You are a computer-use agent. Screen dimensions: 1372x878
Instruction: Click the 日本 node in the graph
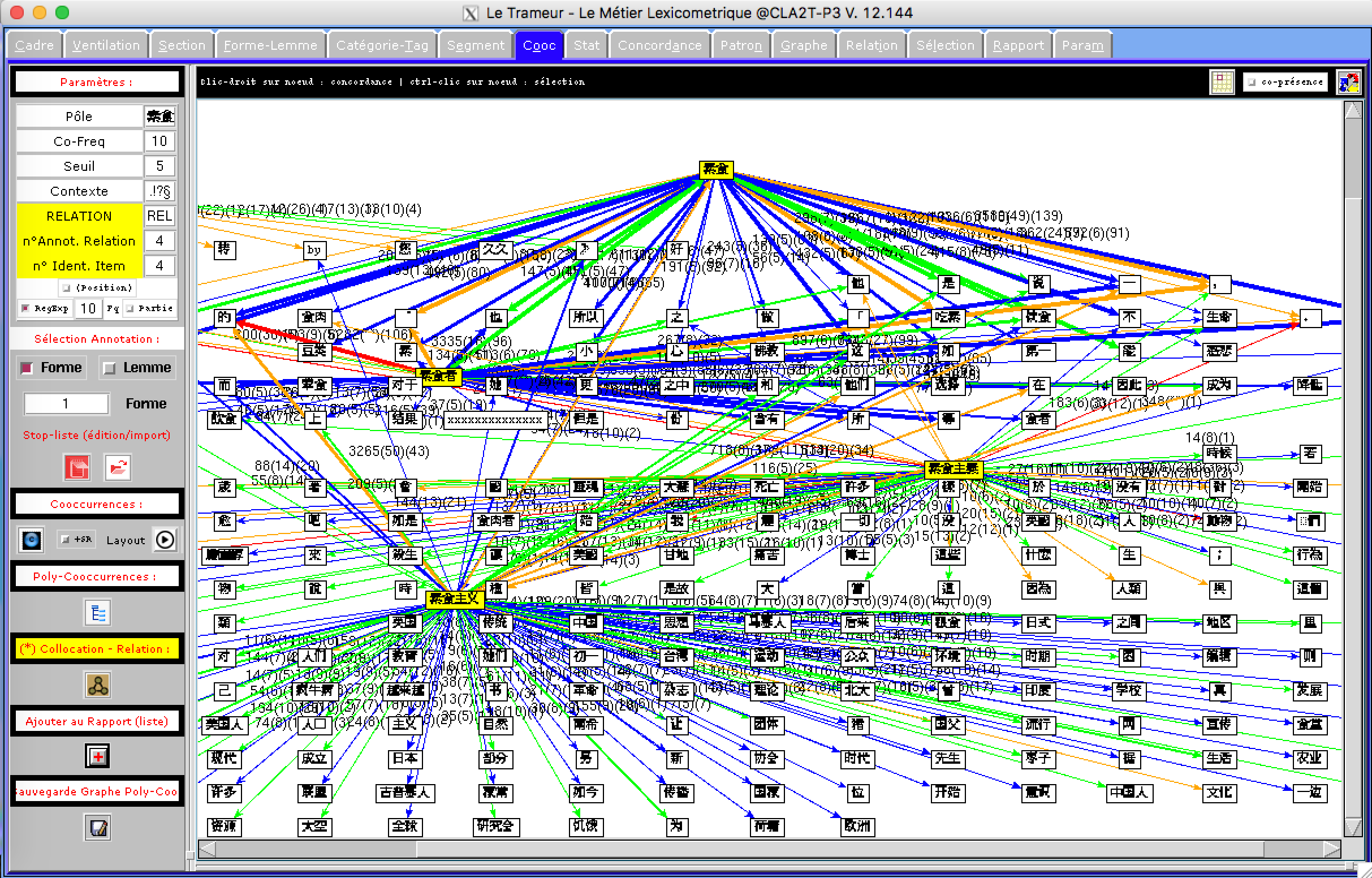[x=405, y=759]
